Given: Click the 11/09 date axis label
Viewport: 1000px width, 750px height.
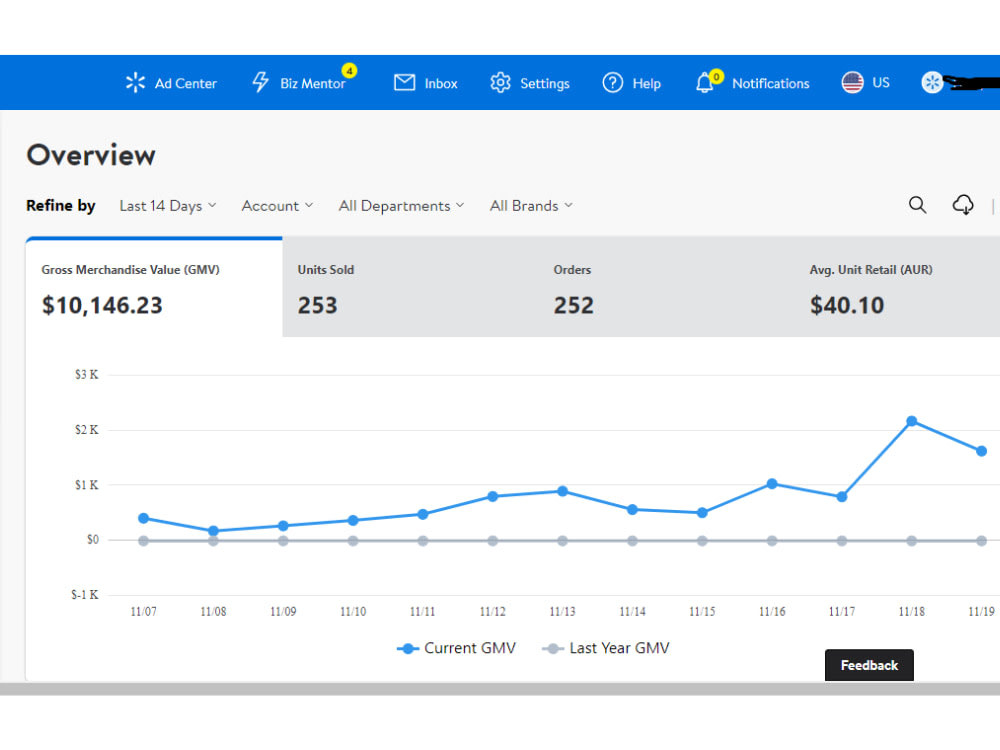Looking at the screenshot, I should (x=283, y=612).
